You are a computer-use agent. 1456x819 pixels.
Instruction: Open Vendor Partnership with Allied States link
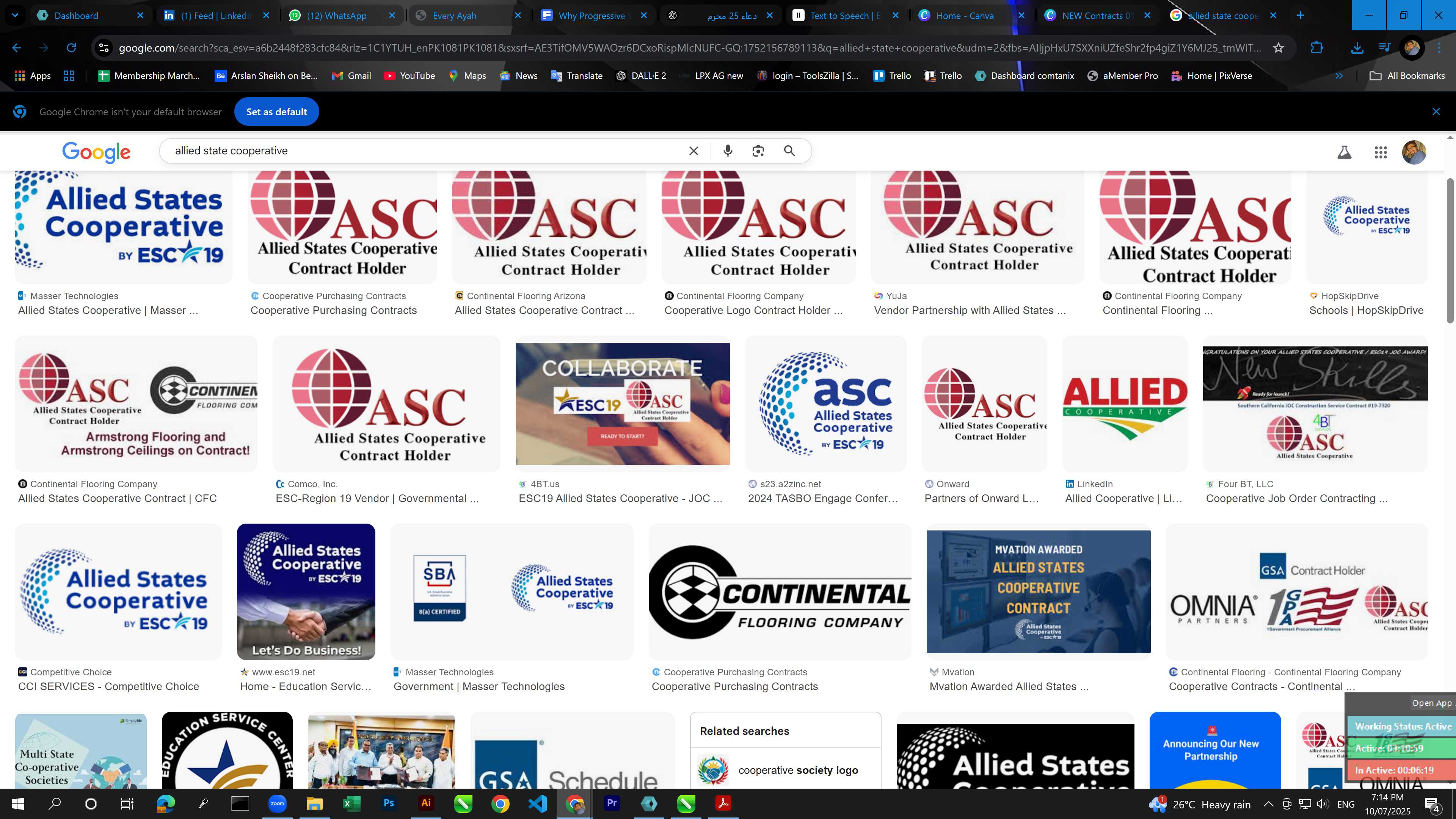tap(970, 310)
